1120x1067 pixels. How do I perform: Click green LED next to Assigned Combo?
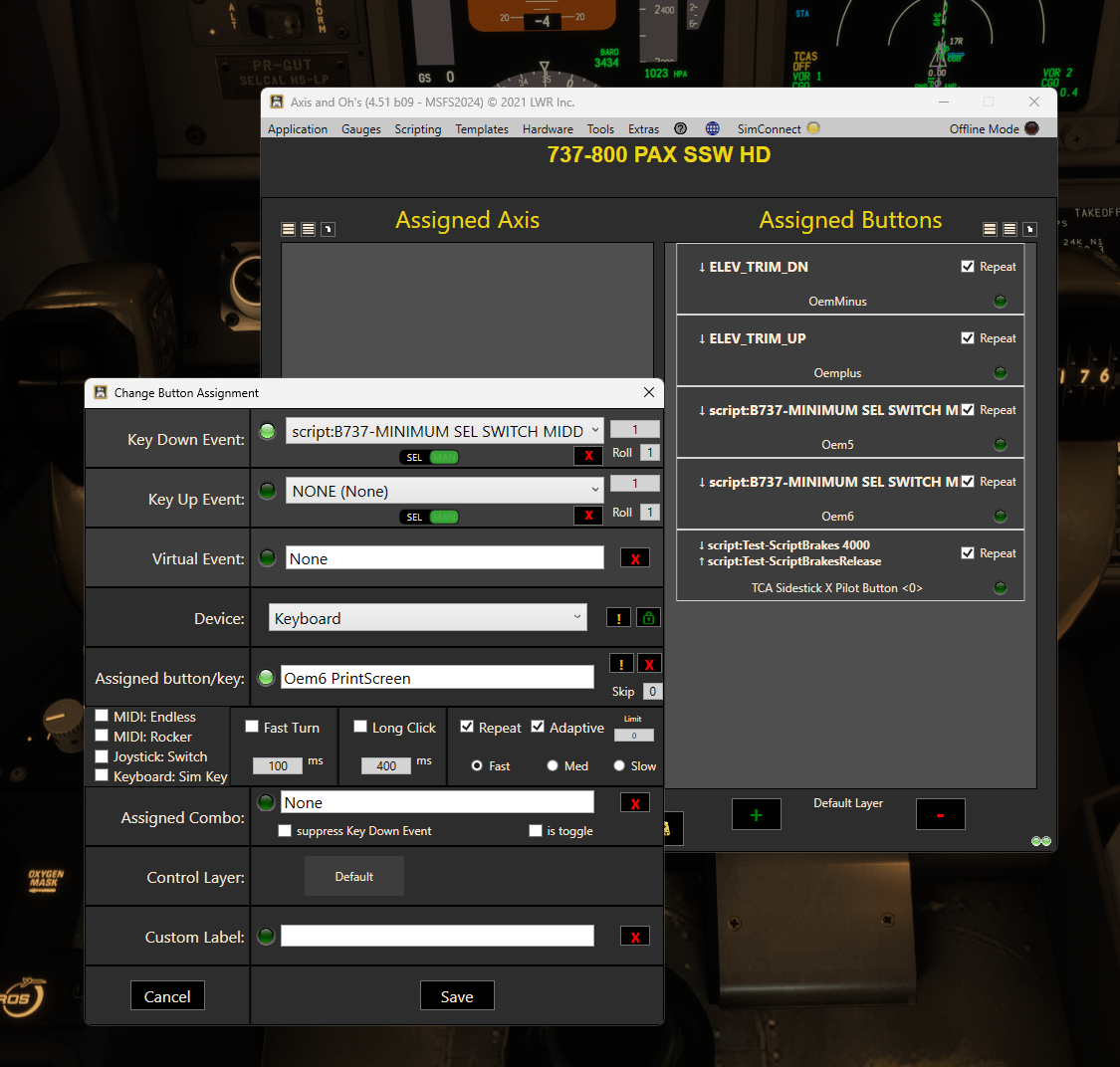(266, 802)
